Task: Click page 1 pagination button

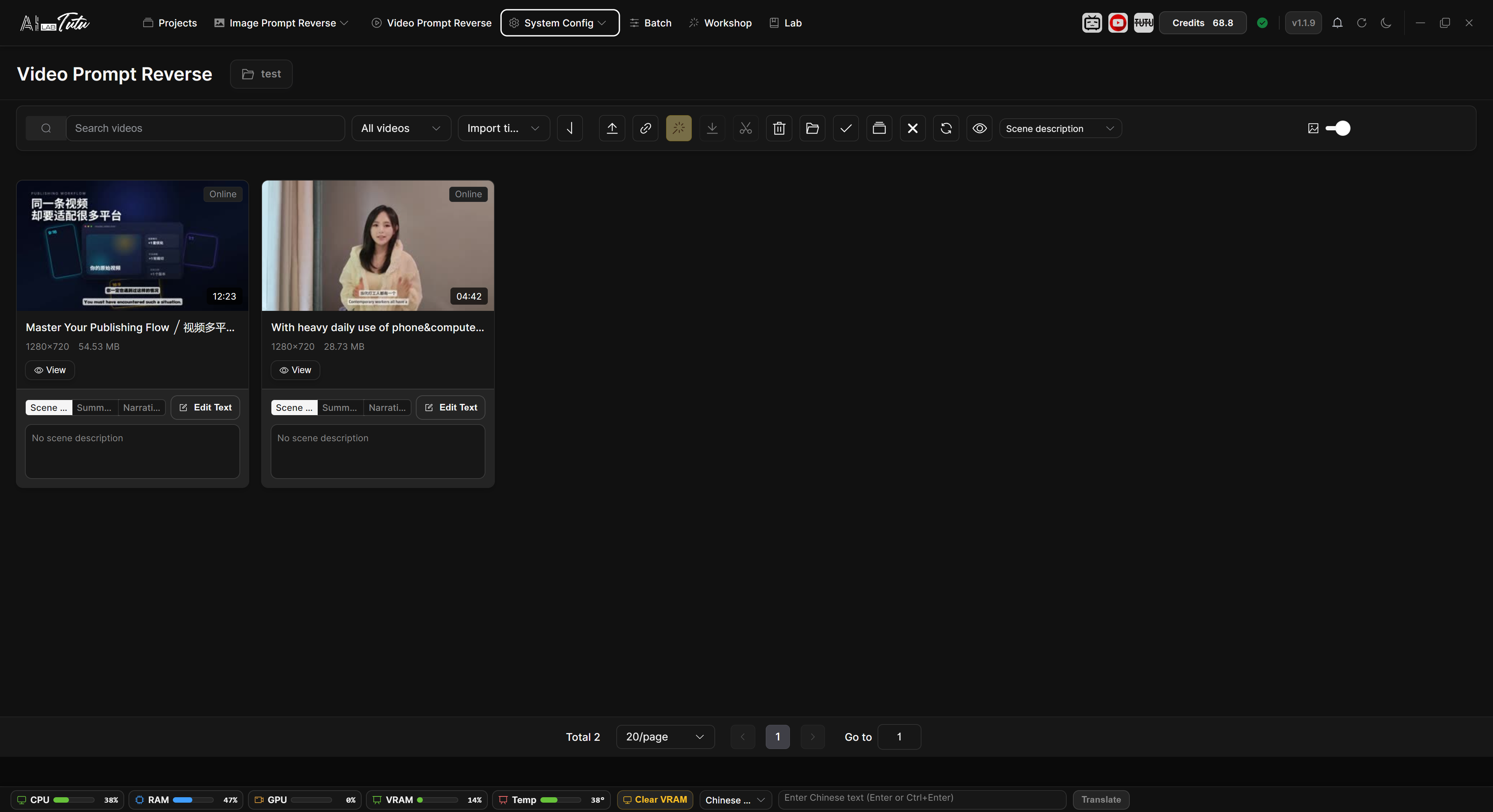Action: click(778, 737)
